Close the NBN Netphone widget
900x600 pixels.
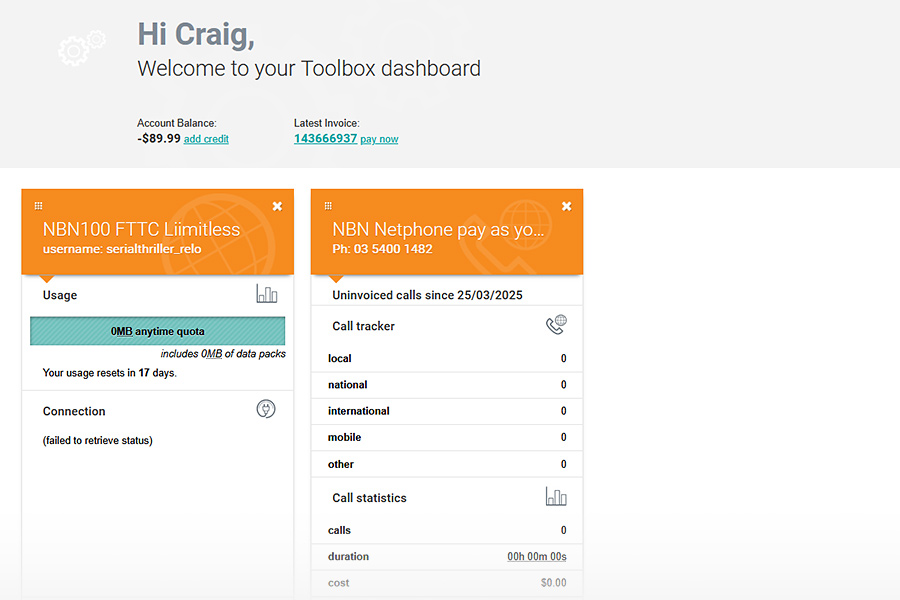point(567,206)
